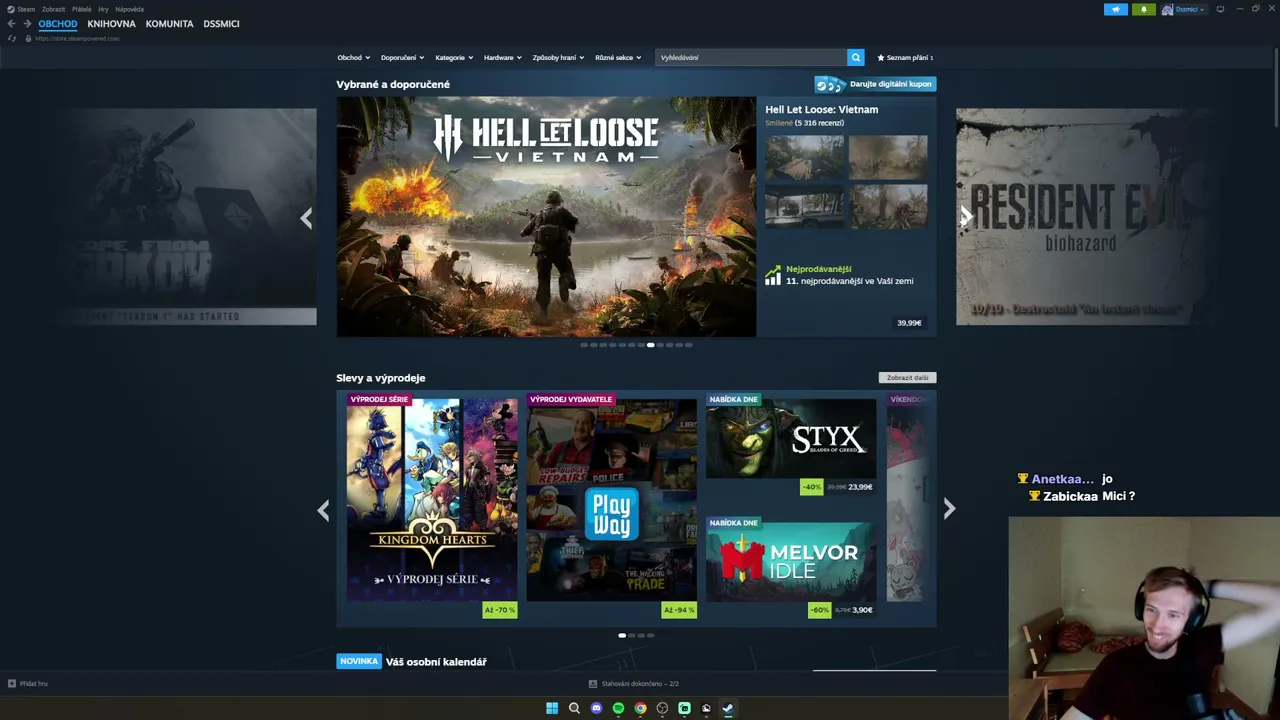Switch to the KOMUNITA tab
The width and height of the screenshot is (1280, 720).
coord(169,24)
